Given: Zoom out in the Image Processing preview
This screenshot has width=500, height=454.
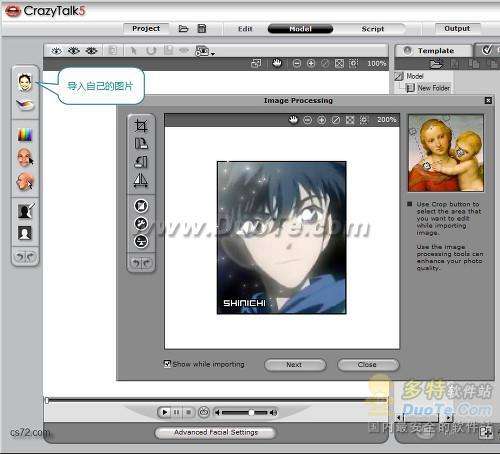Looking at the screenshot, I should pos(307,120).
